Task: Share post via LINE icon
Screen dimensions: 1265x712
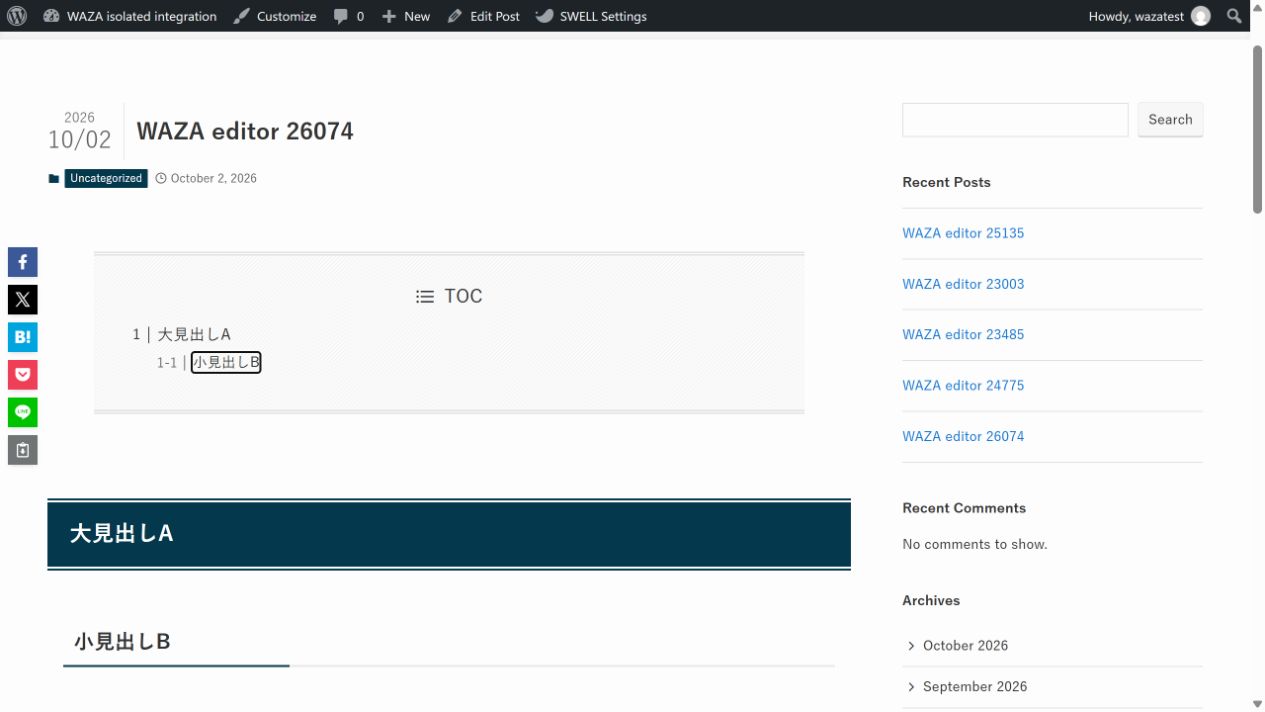Action: tap(23, 412)
